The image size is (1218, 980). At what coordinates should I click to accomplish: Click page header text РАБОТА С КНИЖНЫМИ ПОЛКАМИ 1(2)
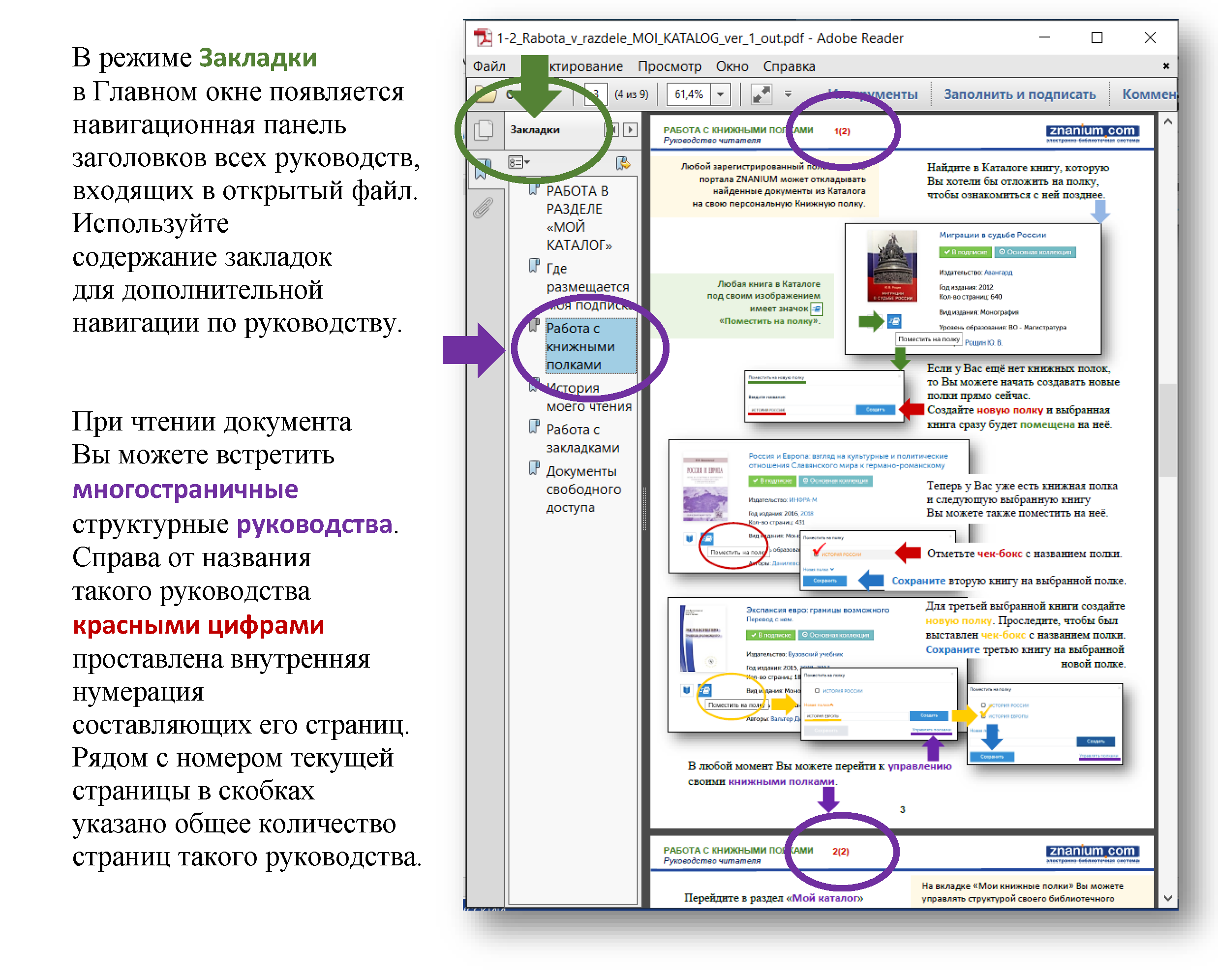click(757, 130)
